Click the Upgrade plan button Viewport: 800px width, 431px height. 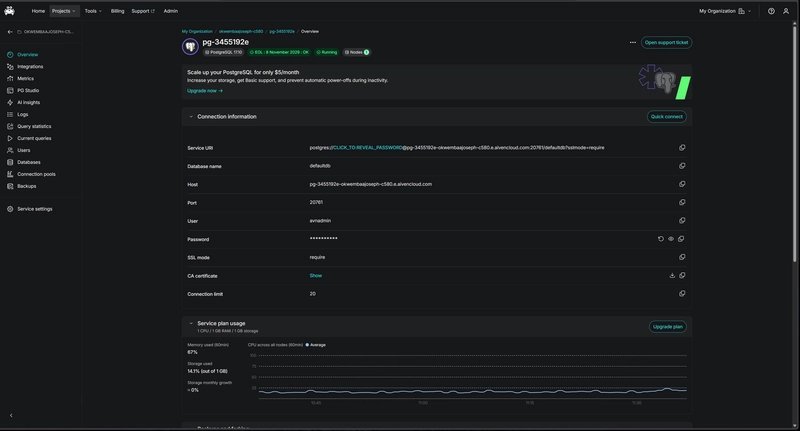click(667, 327)
